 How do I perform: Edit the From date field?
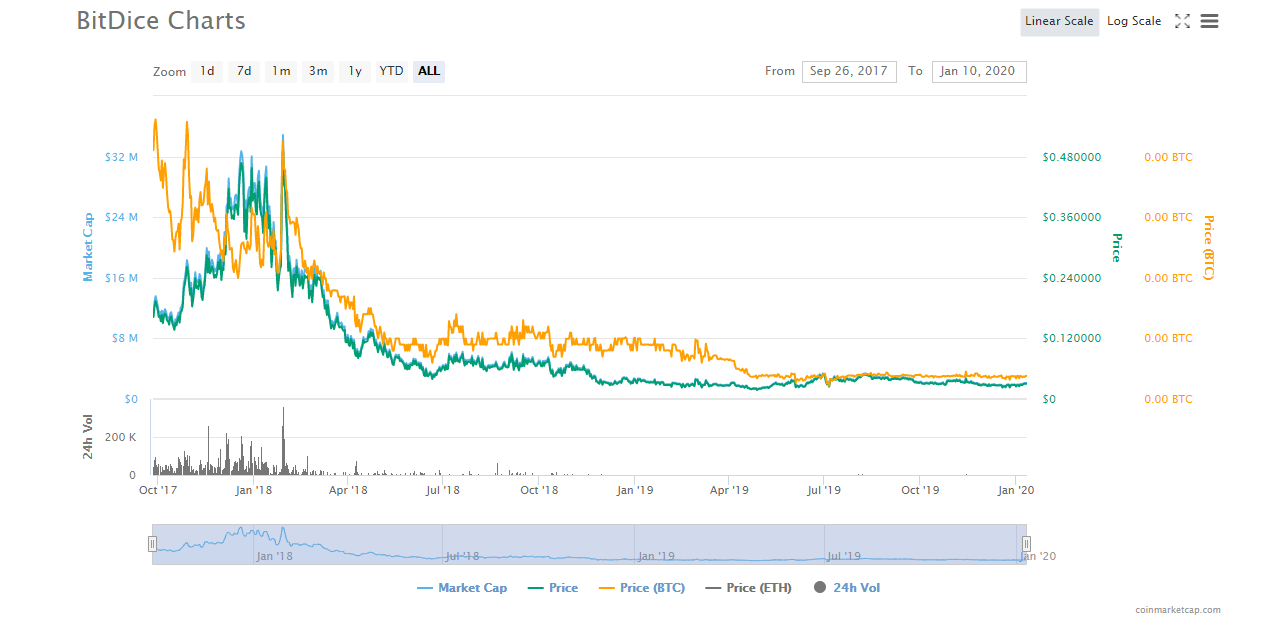point(849,71)
